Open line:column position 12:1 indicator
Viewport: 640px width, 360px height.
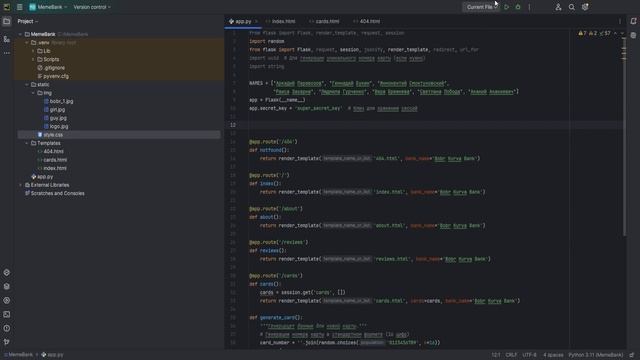tap(496, 355)
